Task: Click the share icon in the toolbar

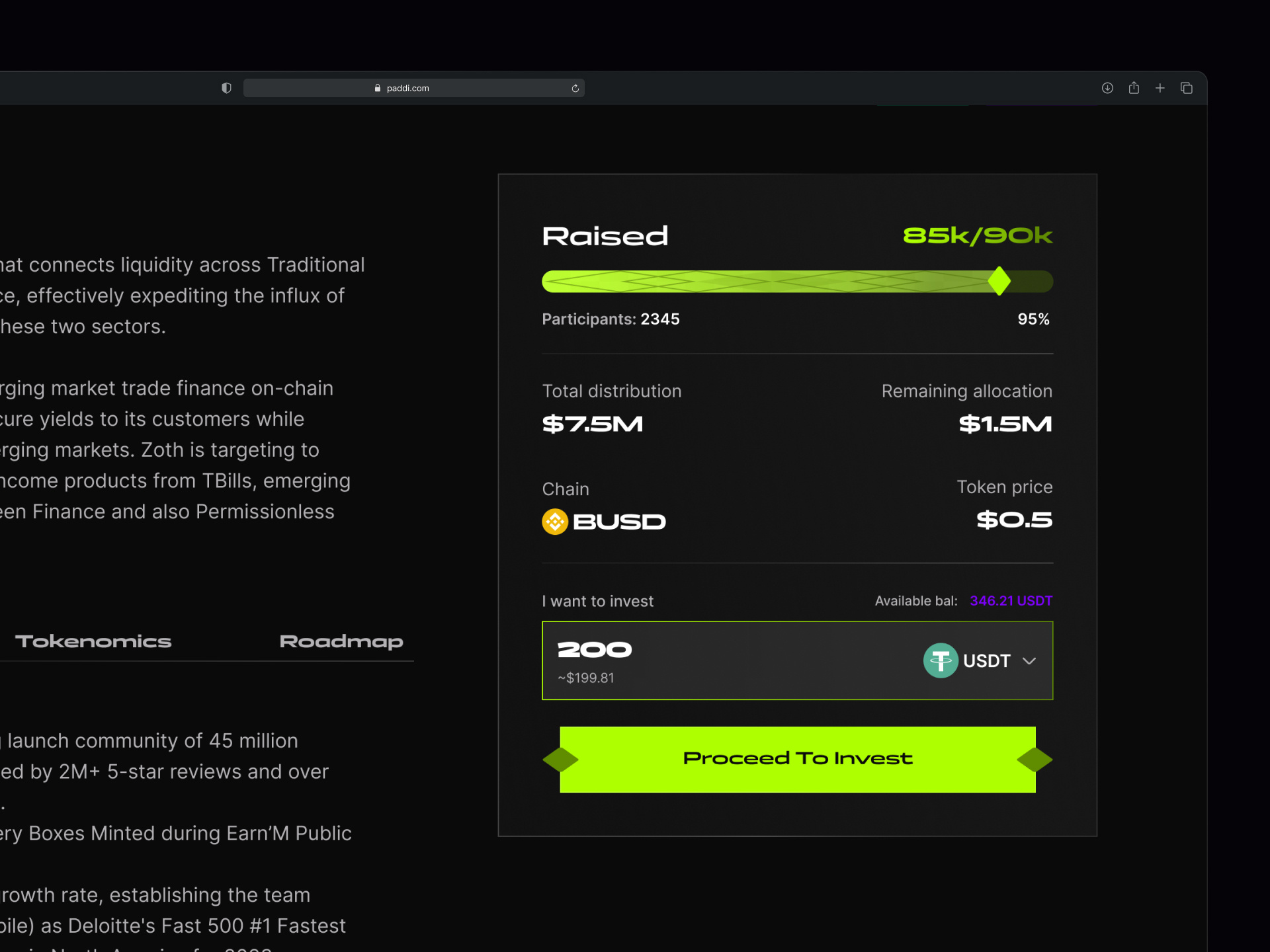Action: tap(1134, 87)
